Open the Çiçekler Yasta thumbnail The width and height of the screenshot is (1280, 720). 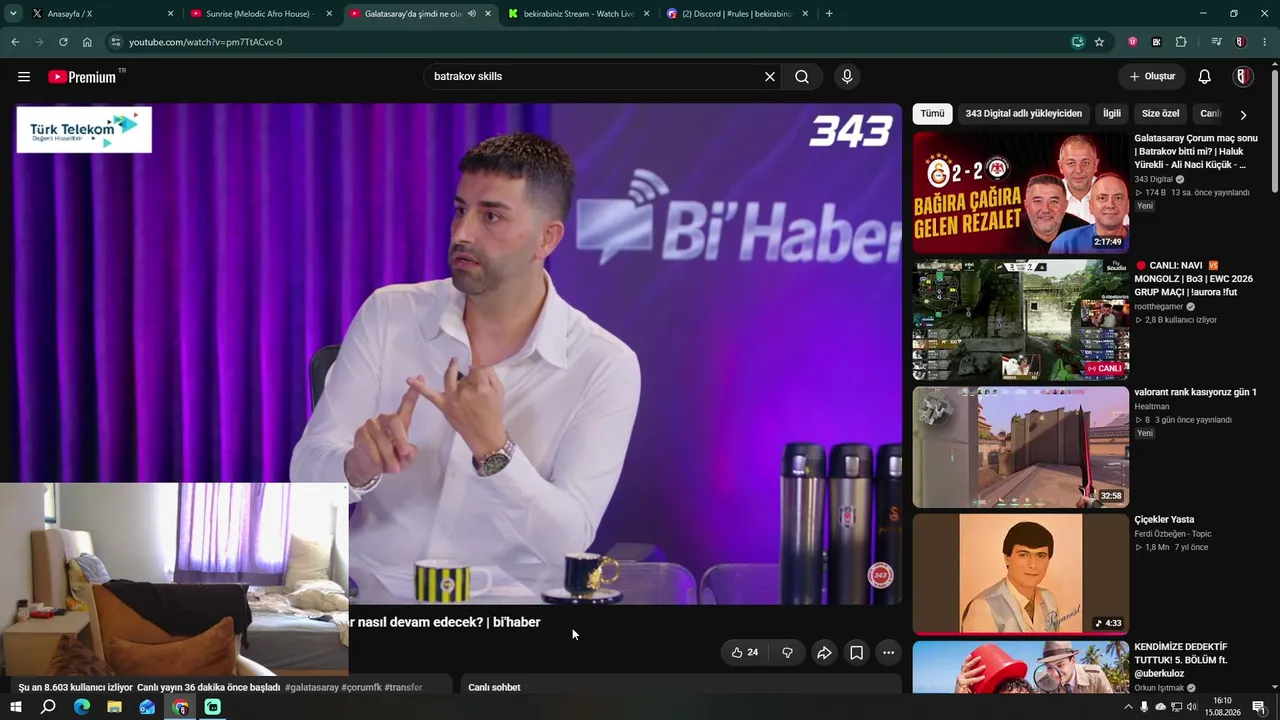pyautogui.click(x=1021, y=574)
